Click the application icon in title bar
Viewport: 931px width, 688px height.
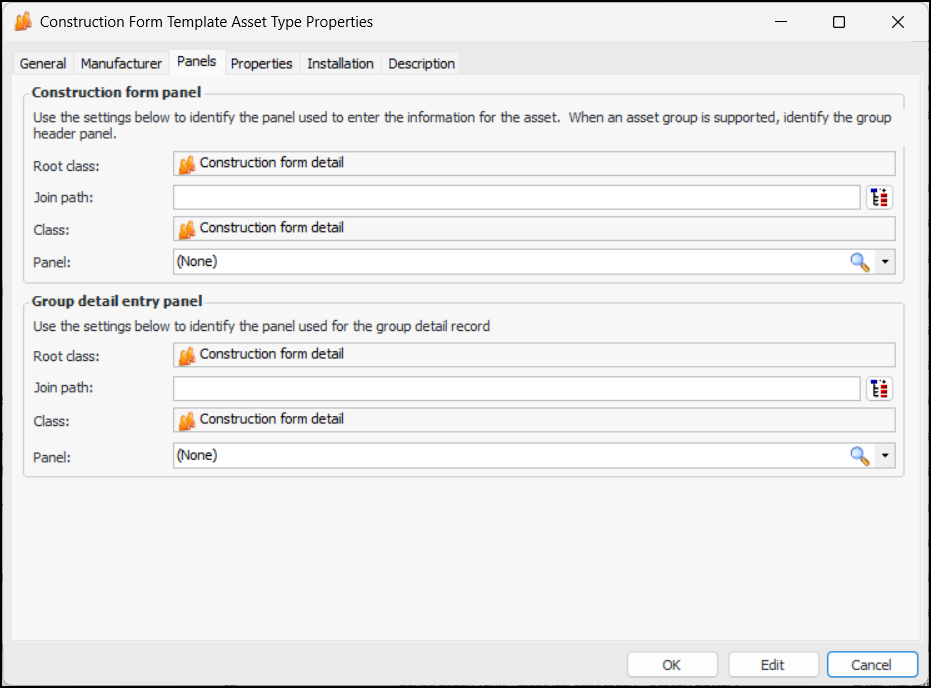tap(23, 21)
